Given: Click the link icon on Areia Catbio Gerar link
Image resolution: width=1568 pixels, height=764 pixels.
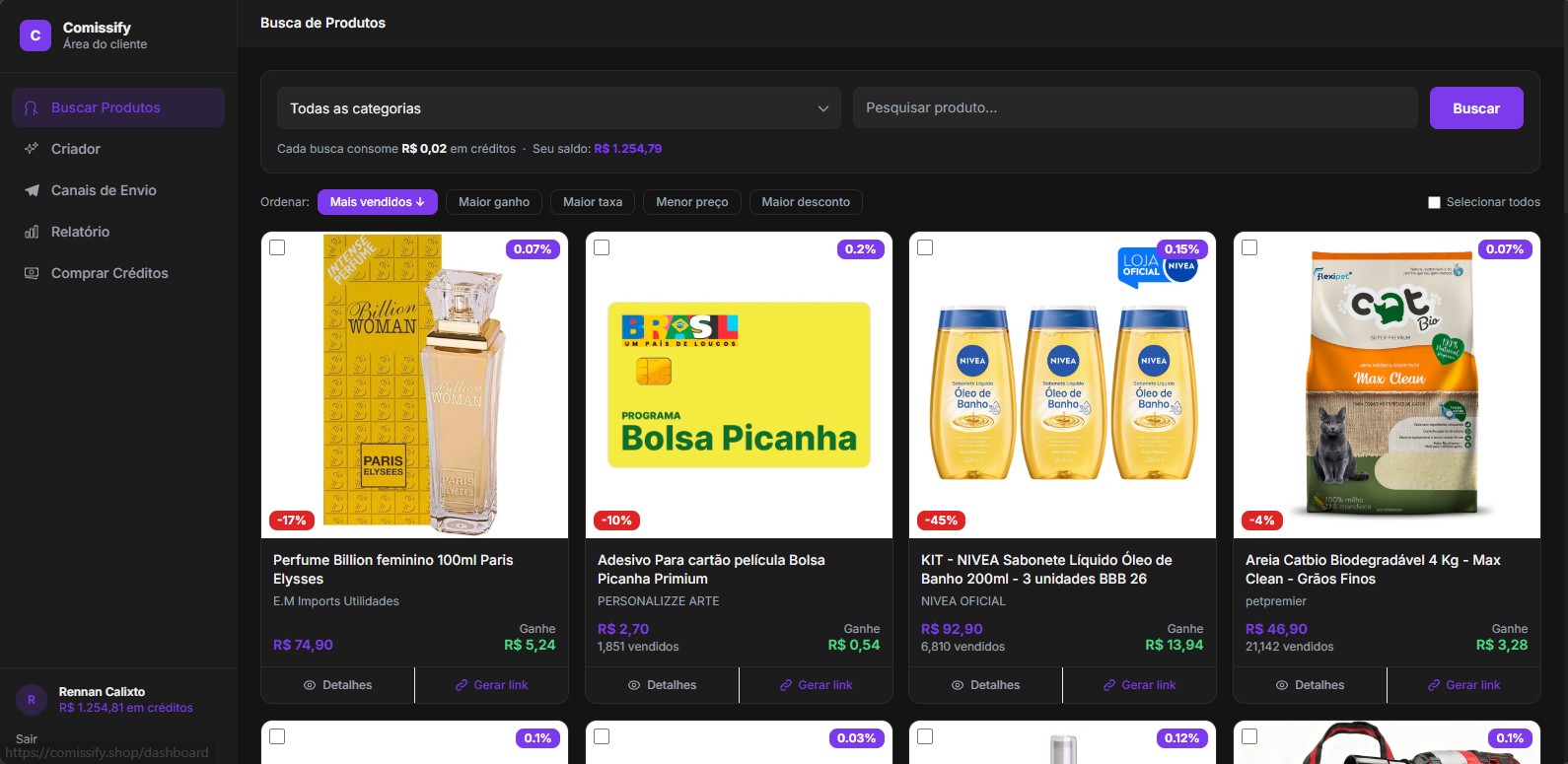Looking at the screenshot, I should click(1434, 685).
